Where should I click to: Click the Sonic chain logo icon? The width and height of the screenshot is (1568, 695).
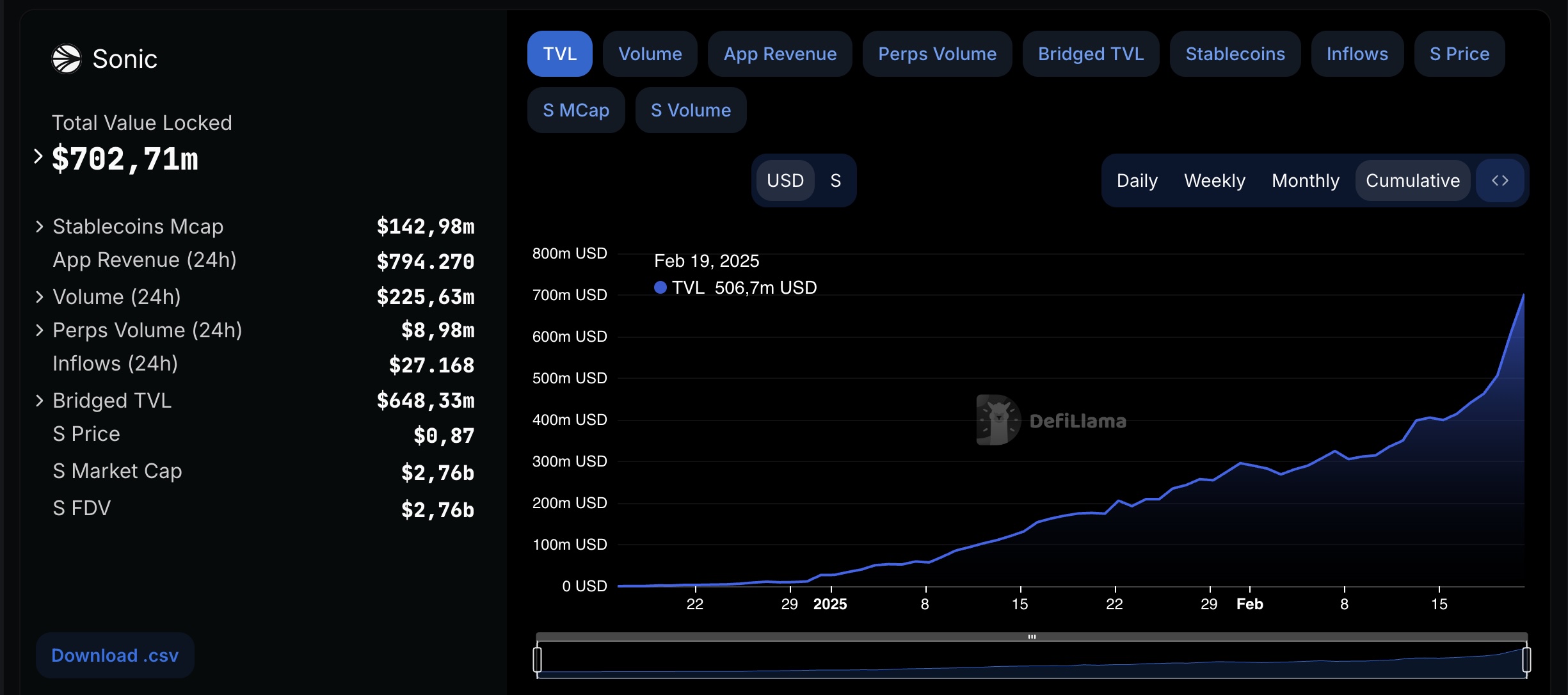point(67,59)
